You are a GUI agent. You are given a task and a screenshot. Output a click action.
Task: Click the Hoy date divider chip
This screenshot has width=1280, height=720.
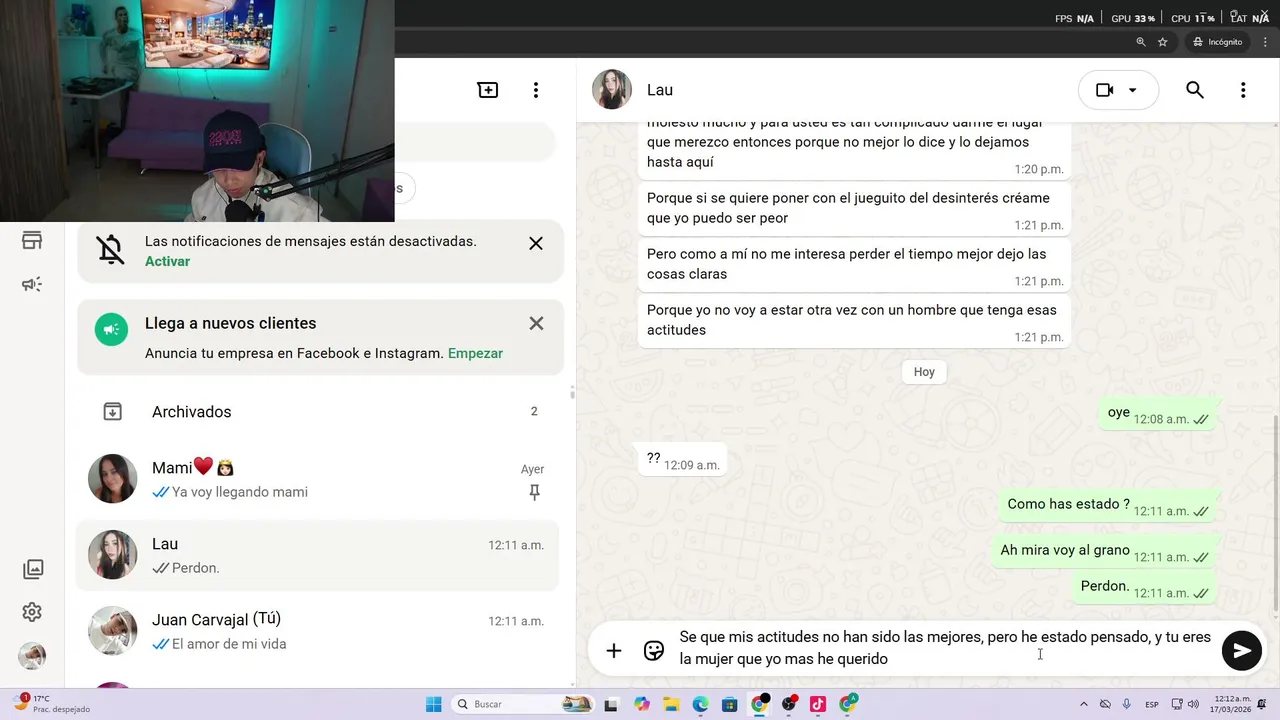(924, 372)
